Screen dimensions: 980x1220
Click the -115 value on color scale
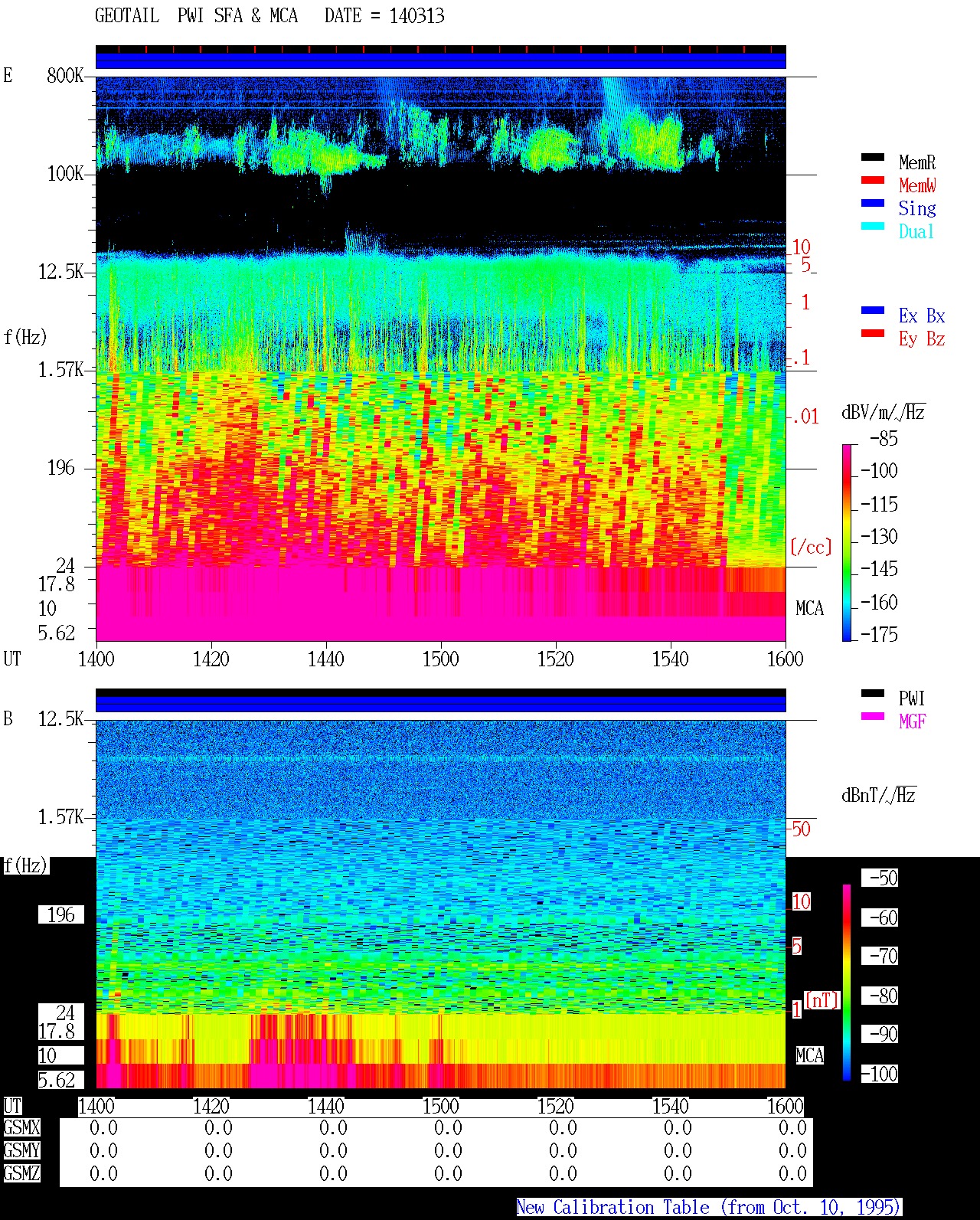(x=879, y=504)
